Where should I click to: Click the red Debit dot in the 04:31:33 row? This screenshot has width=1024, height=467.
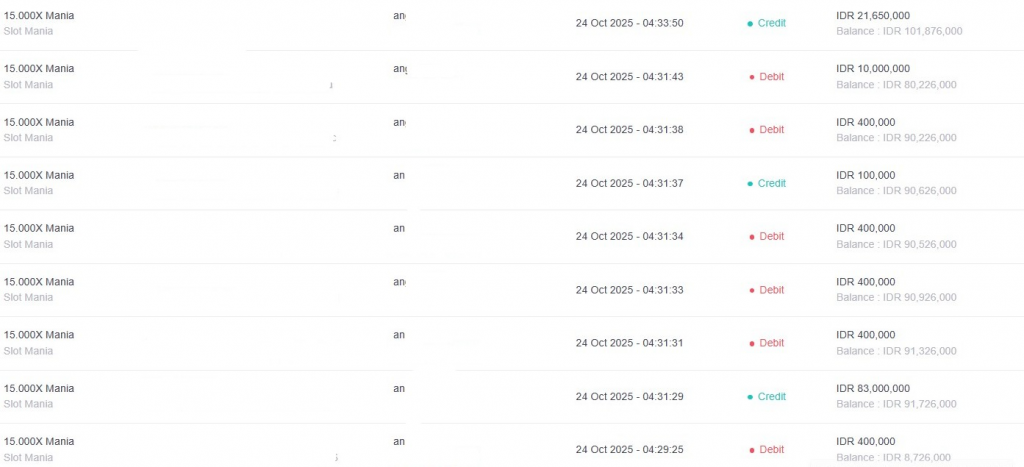(751, 290)
